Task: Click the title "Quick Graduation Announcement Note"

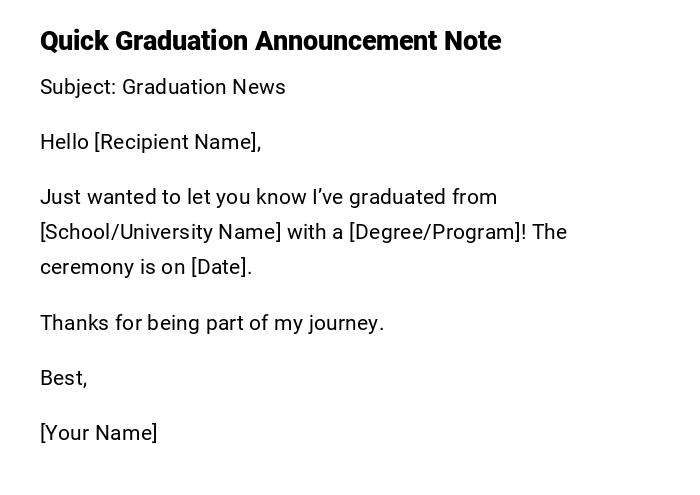Action: [270, 41]
